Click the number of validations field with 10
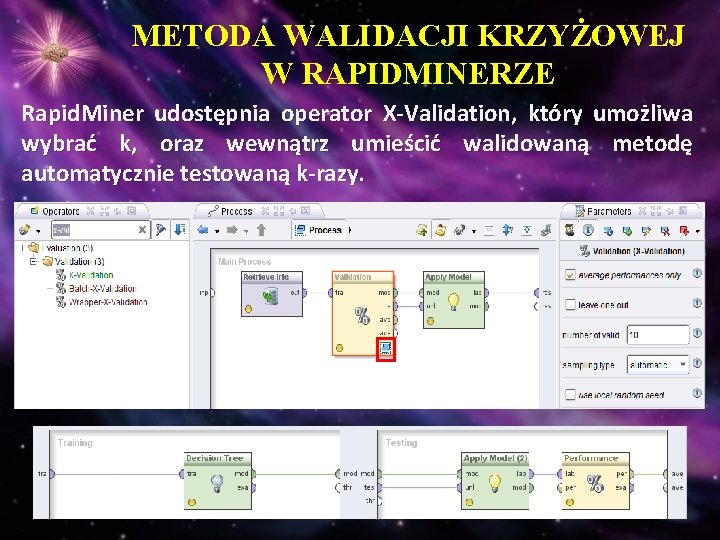Viewport: 720px width, 540px height. tap(658, 335)
